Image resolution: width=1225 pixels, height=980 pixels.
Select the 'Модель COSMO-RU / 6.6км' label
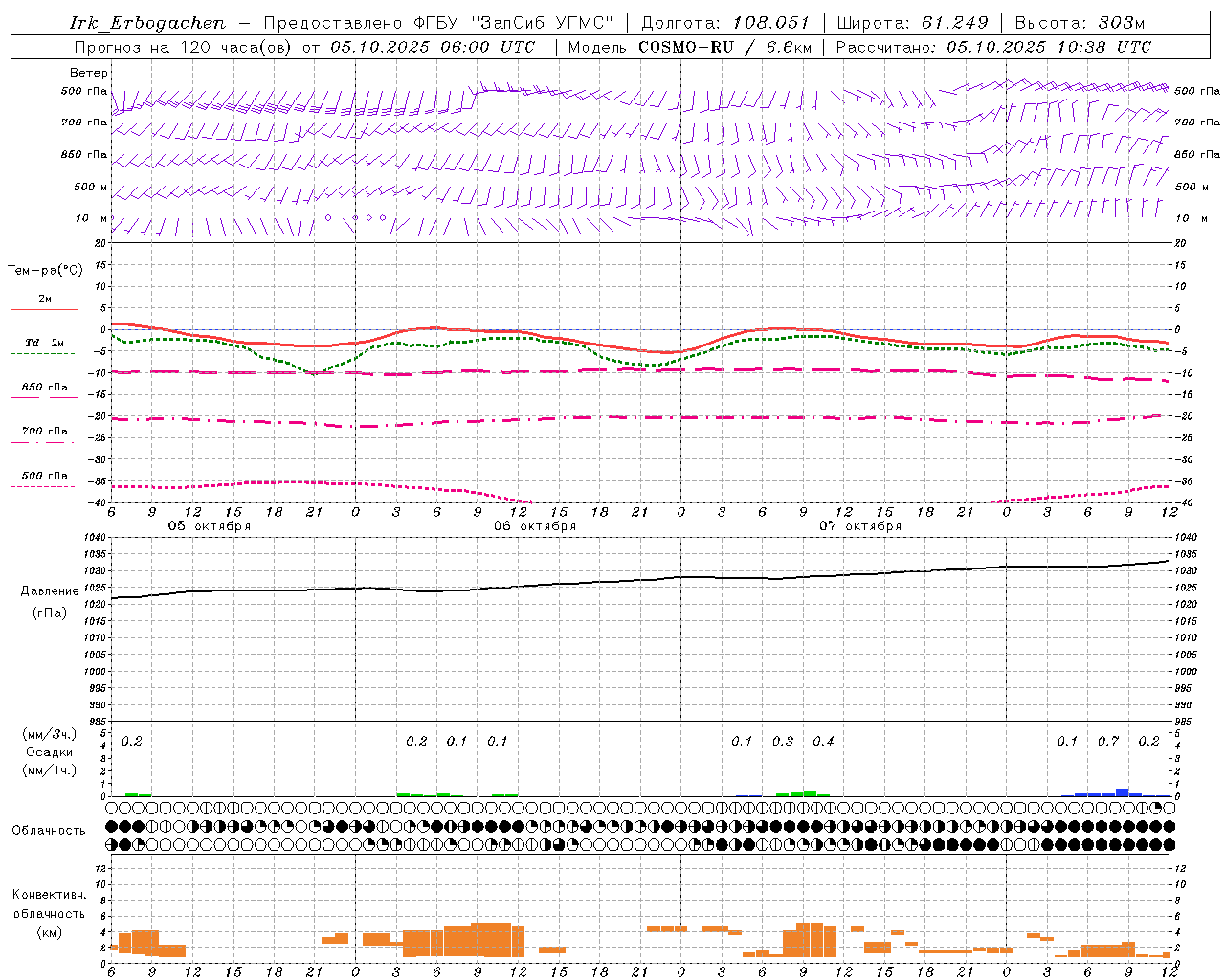(689, 47)
